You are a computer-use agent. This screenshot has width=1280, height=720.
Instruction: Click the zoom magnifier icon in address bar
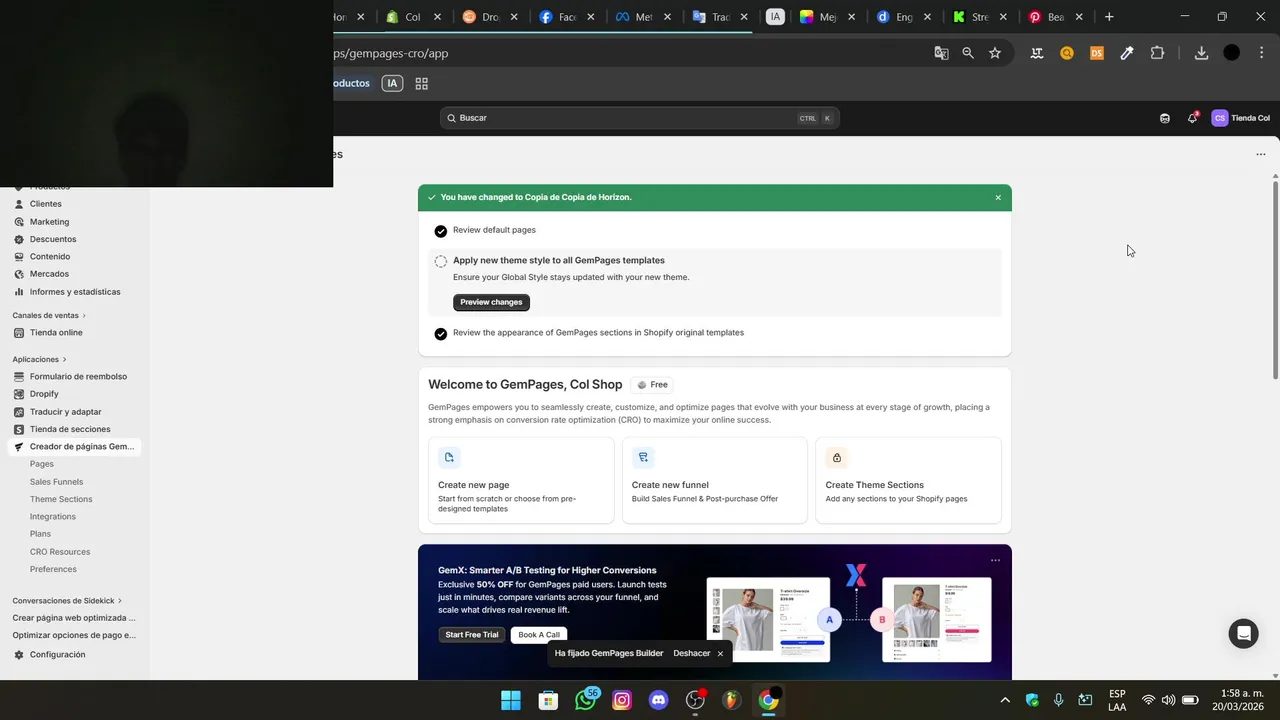(968, 53)
